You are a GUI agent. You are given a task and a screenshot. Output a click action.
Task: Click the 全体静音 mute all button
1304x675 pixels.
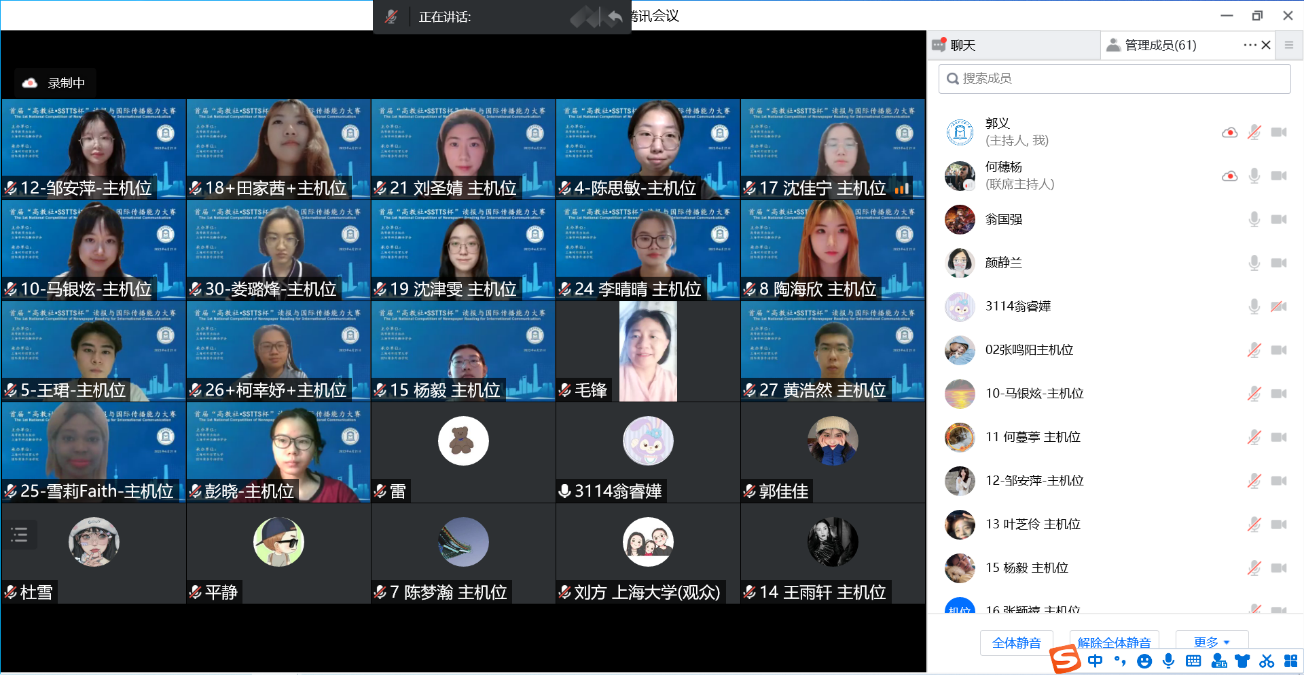(1017, 642)
